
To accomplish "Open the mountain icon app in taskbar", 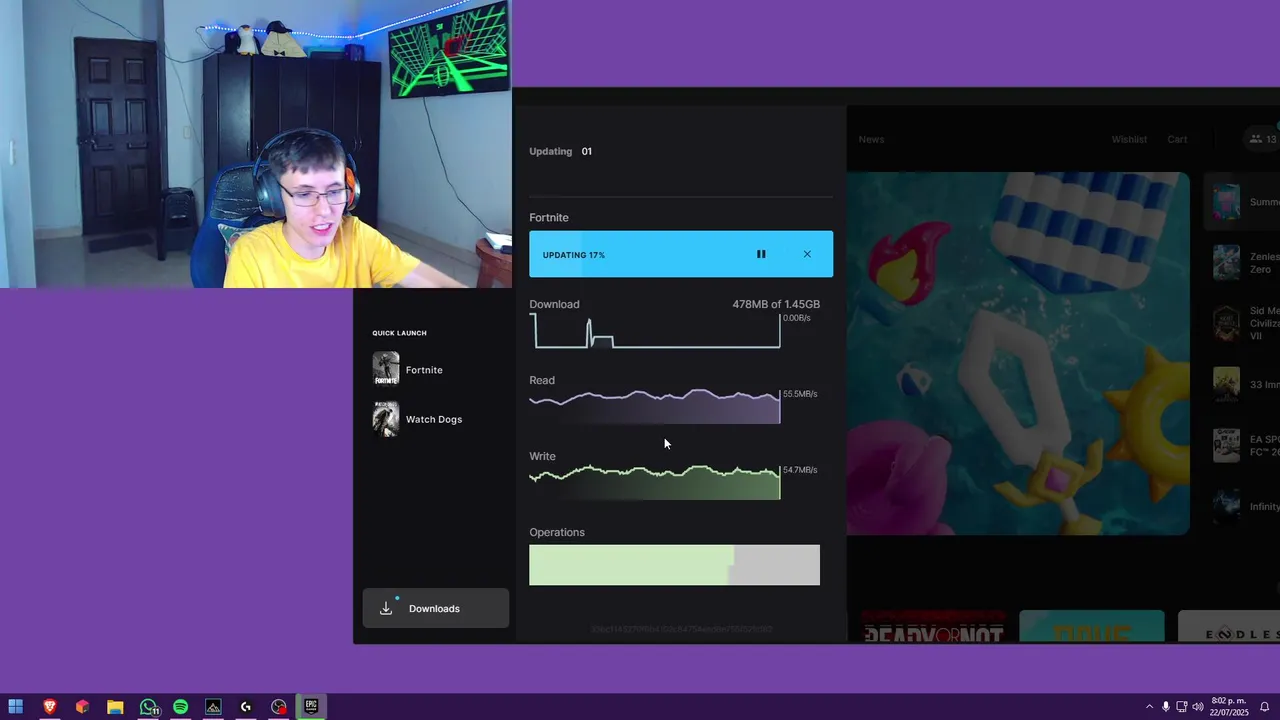I will (213, 707).
